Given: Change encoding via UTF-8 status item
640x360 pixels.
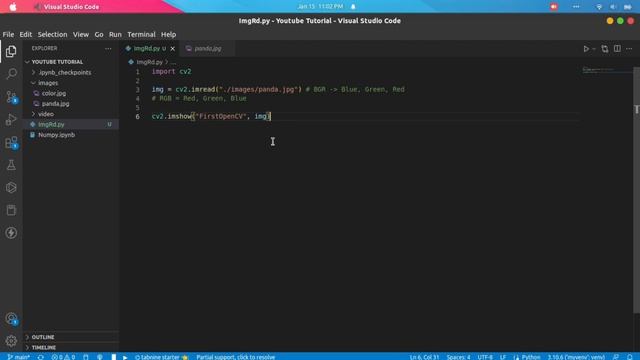Looking at the screenshot, I should (485, 357).
